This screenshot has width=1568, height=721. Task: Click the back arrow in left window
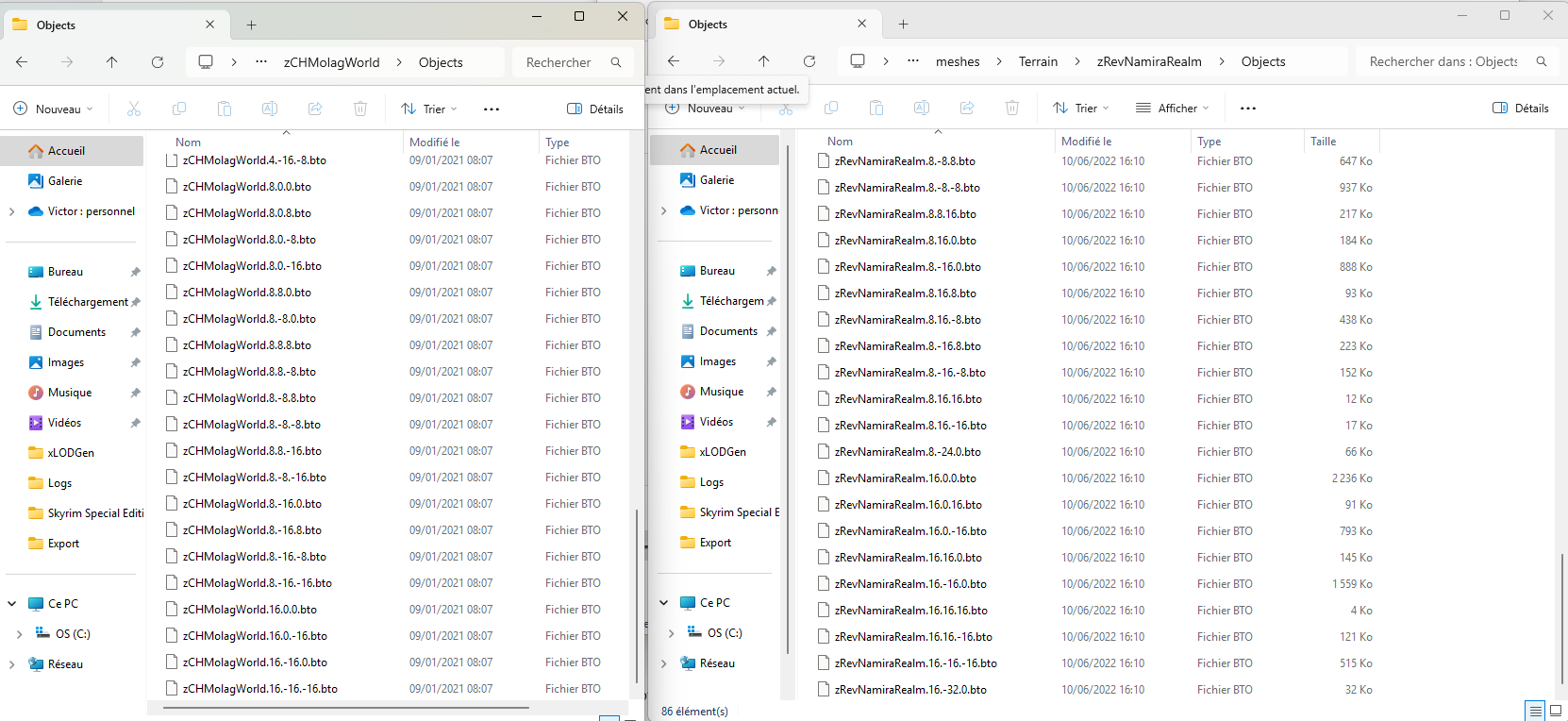(x=22, y=62)
